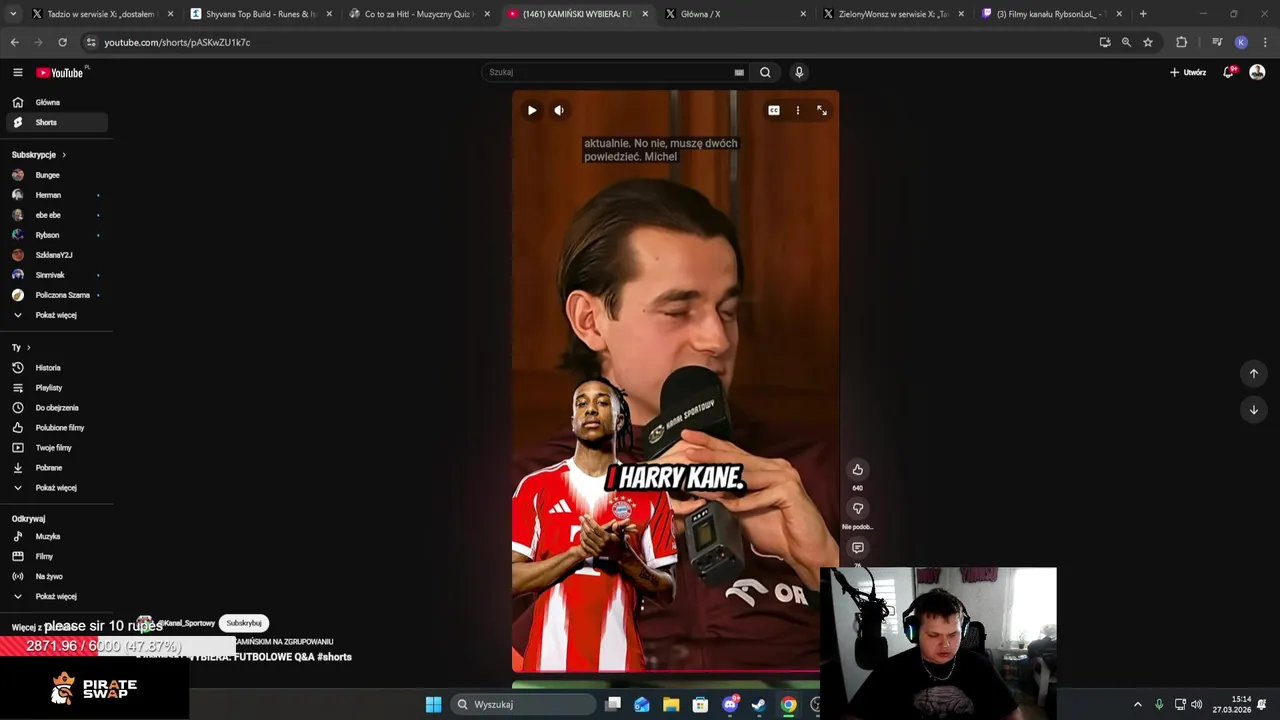1280x720 pixels.
Task: Open Twoje filmy in the sidebar
Action: pyautogui.click(x=56, y=448)
